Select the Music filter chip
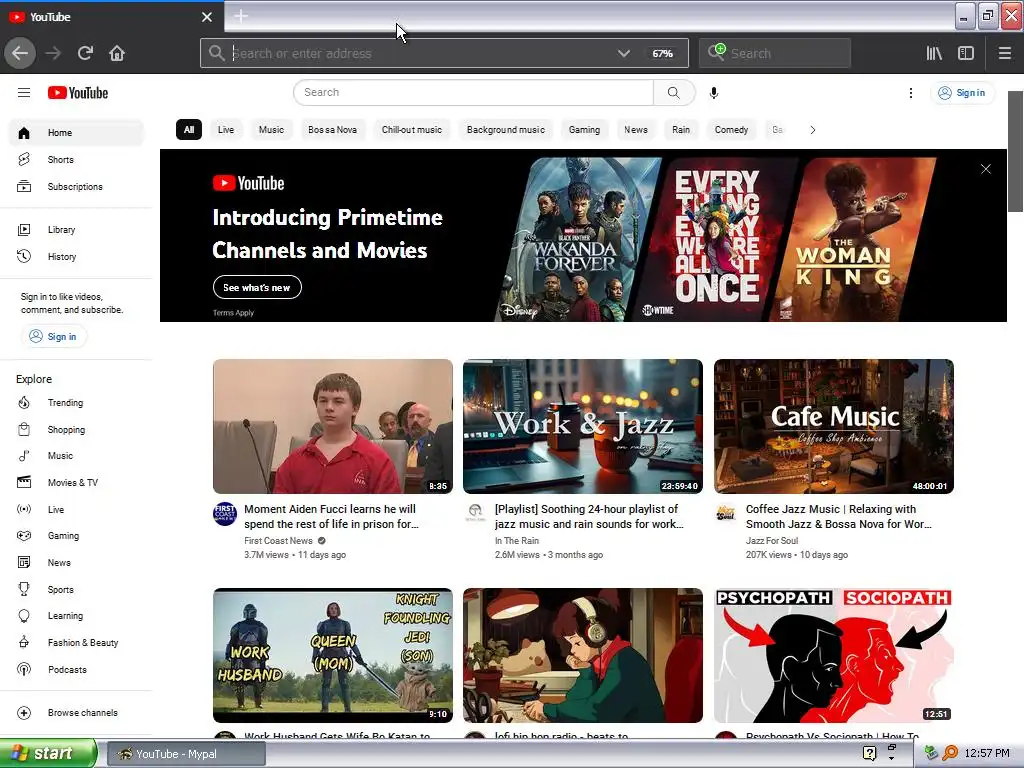Viewport: 1024px width, 768px height. 271,130
